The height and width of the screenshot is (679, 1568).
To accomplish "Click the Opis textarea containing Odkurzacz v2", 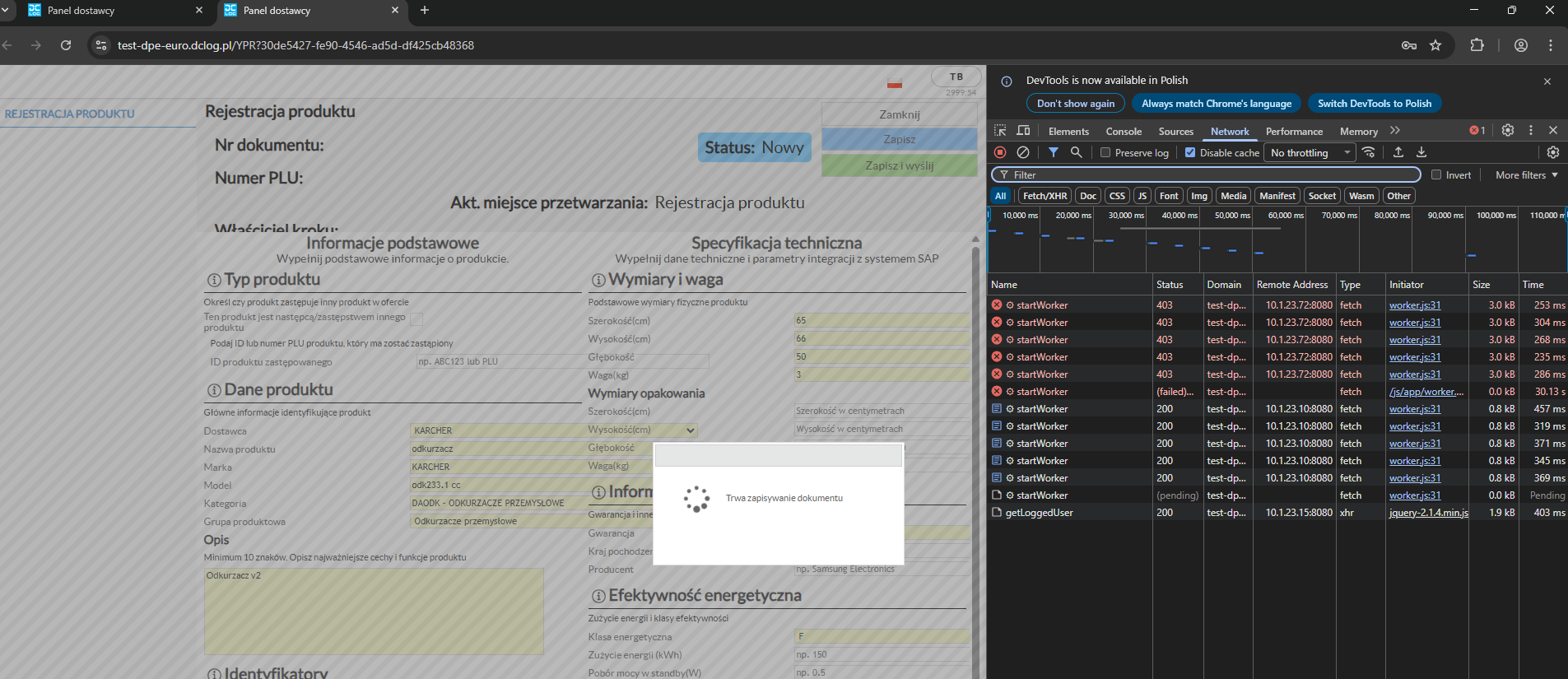I will (374, 612).
